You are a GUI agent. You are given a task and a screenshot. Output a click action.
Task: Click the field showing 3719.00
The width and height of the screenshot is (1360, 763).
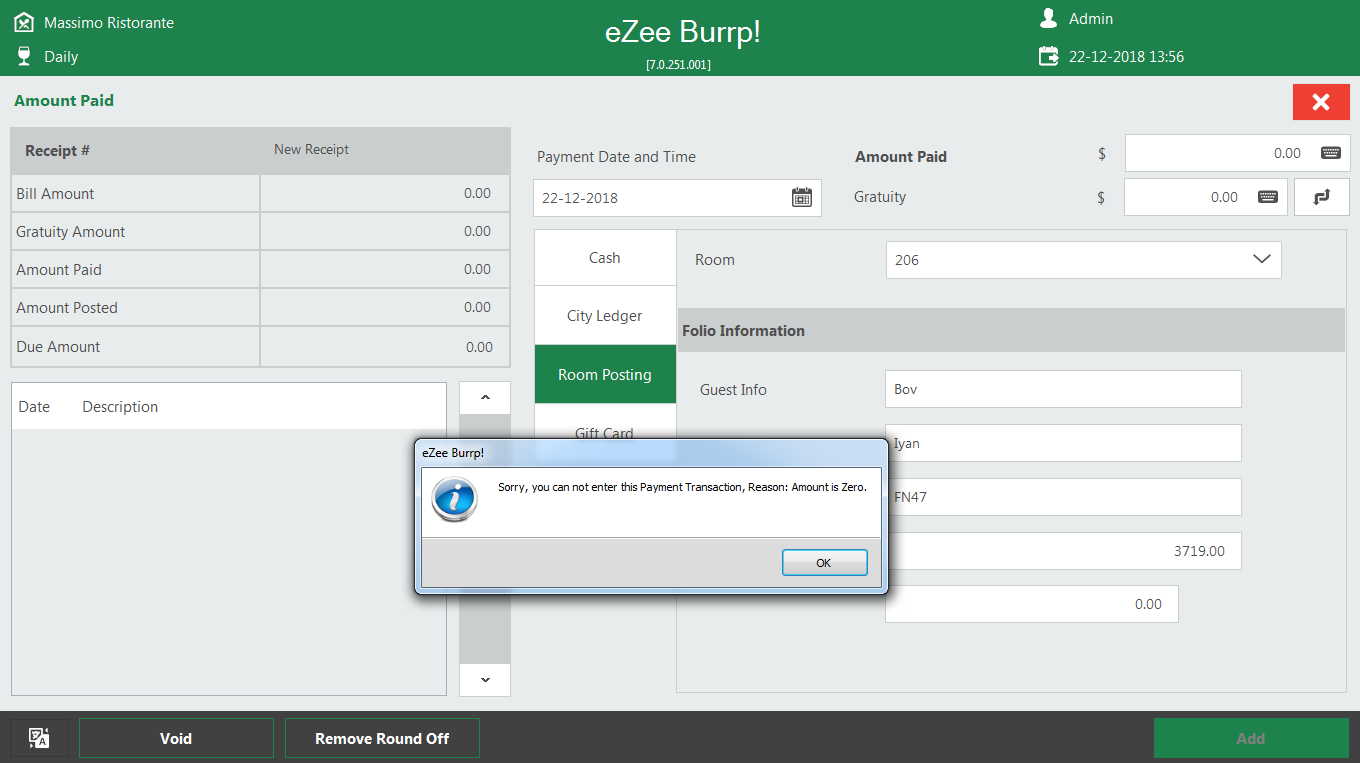[x=1063, y=551]
